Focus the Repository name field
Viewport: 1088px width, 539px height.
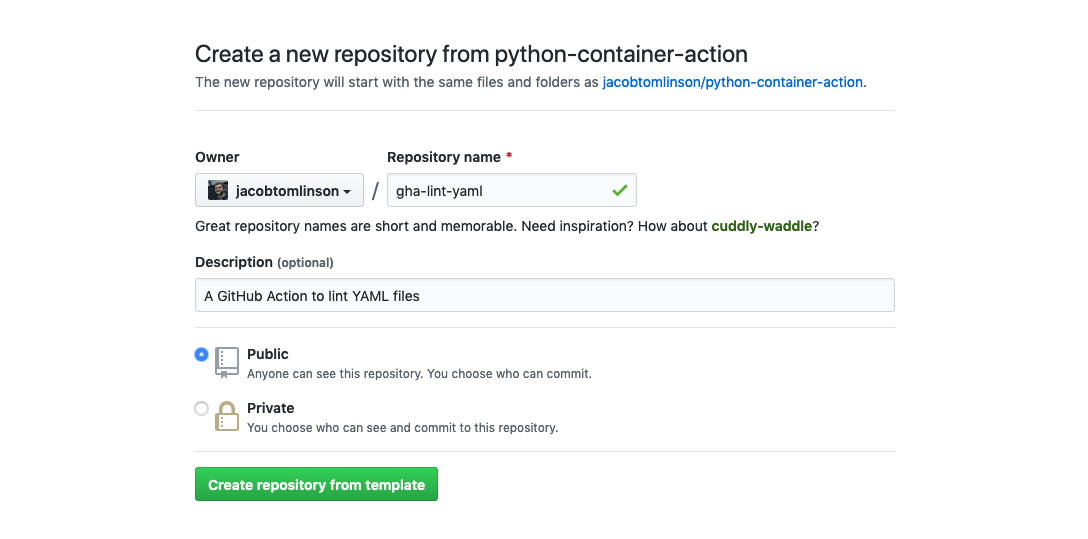[500, 190]
